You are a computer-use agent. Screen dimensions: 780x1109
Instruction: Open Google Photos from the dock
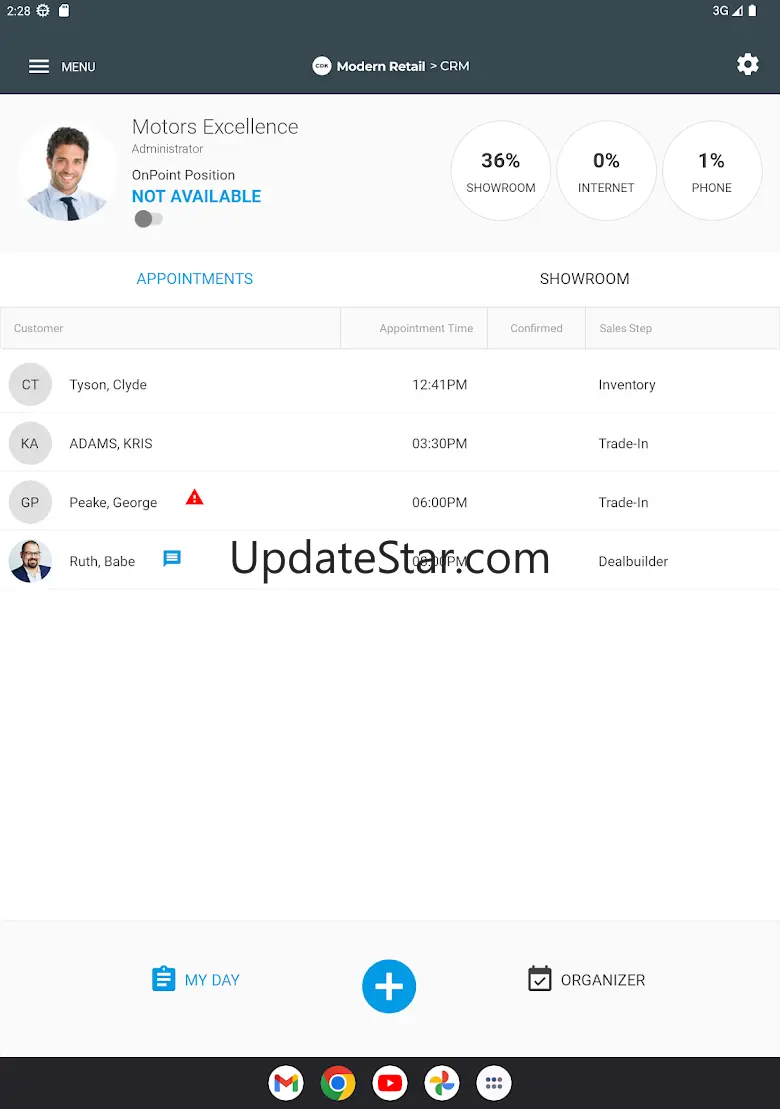pos(442,1083)
